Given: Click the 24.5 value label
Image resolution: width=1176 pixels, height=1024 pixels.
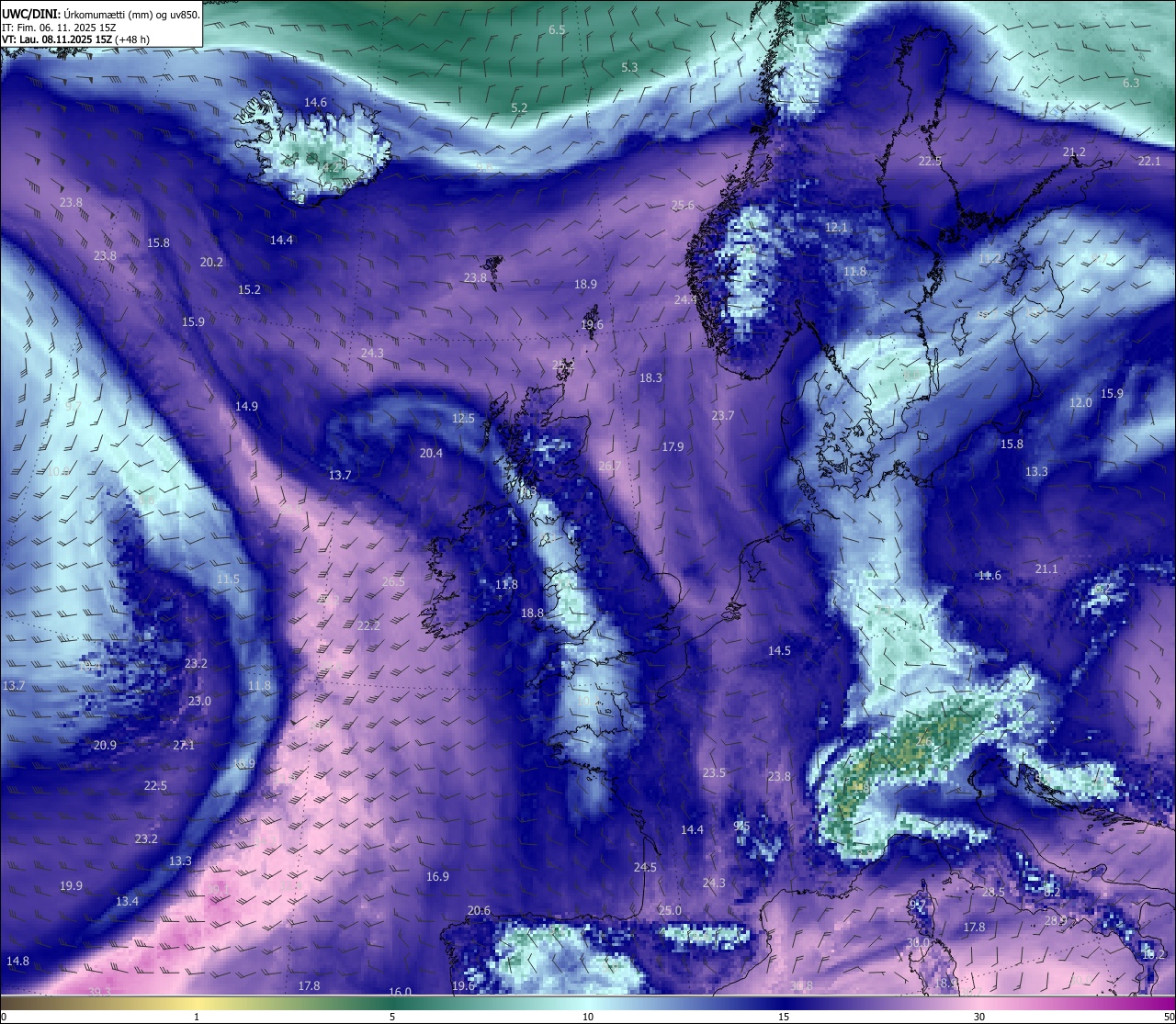Looking at the screenshot, I should (645, 867).
